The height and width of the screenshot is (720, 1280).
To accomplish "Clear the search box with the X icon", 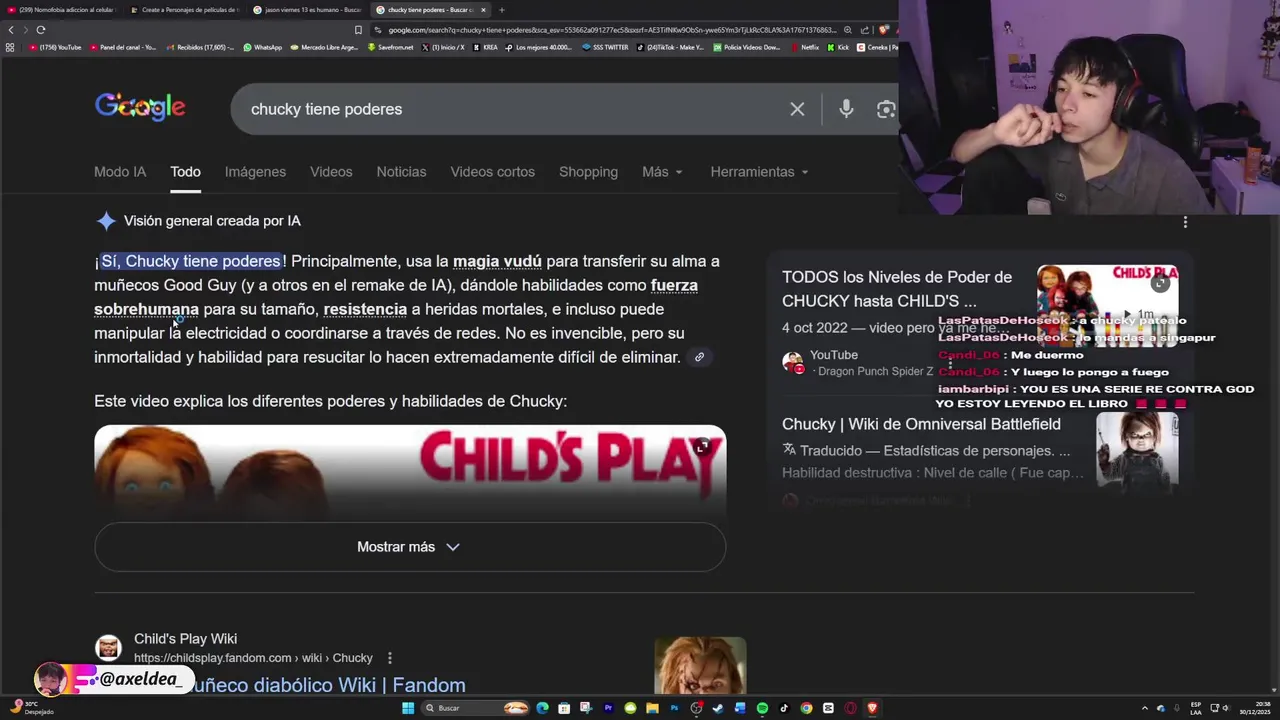I will (797, 109).
